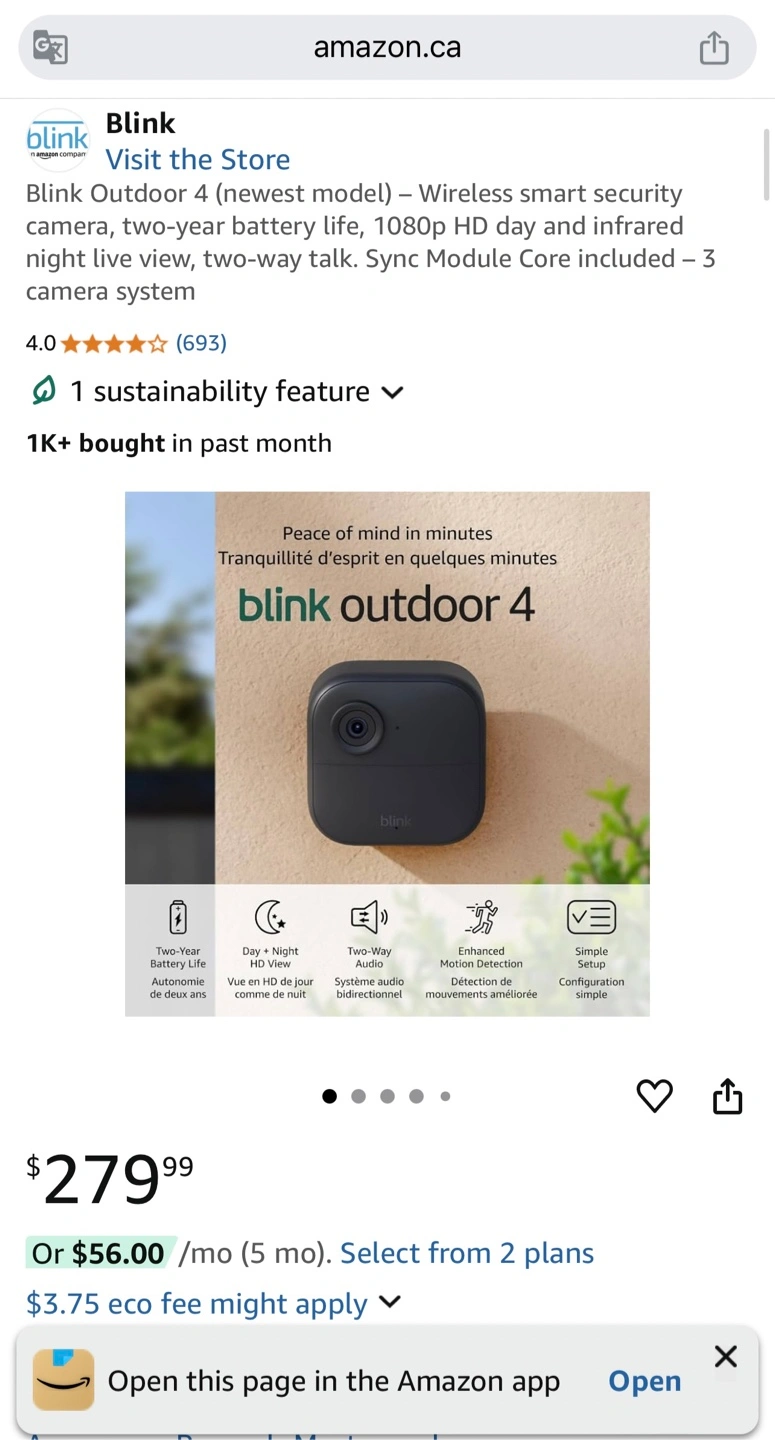775x1440 pixels.
Task: Open the 693 reviews count link
Action: 201,343
